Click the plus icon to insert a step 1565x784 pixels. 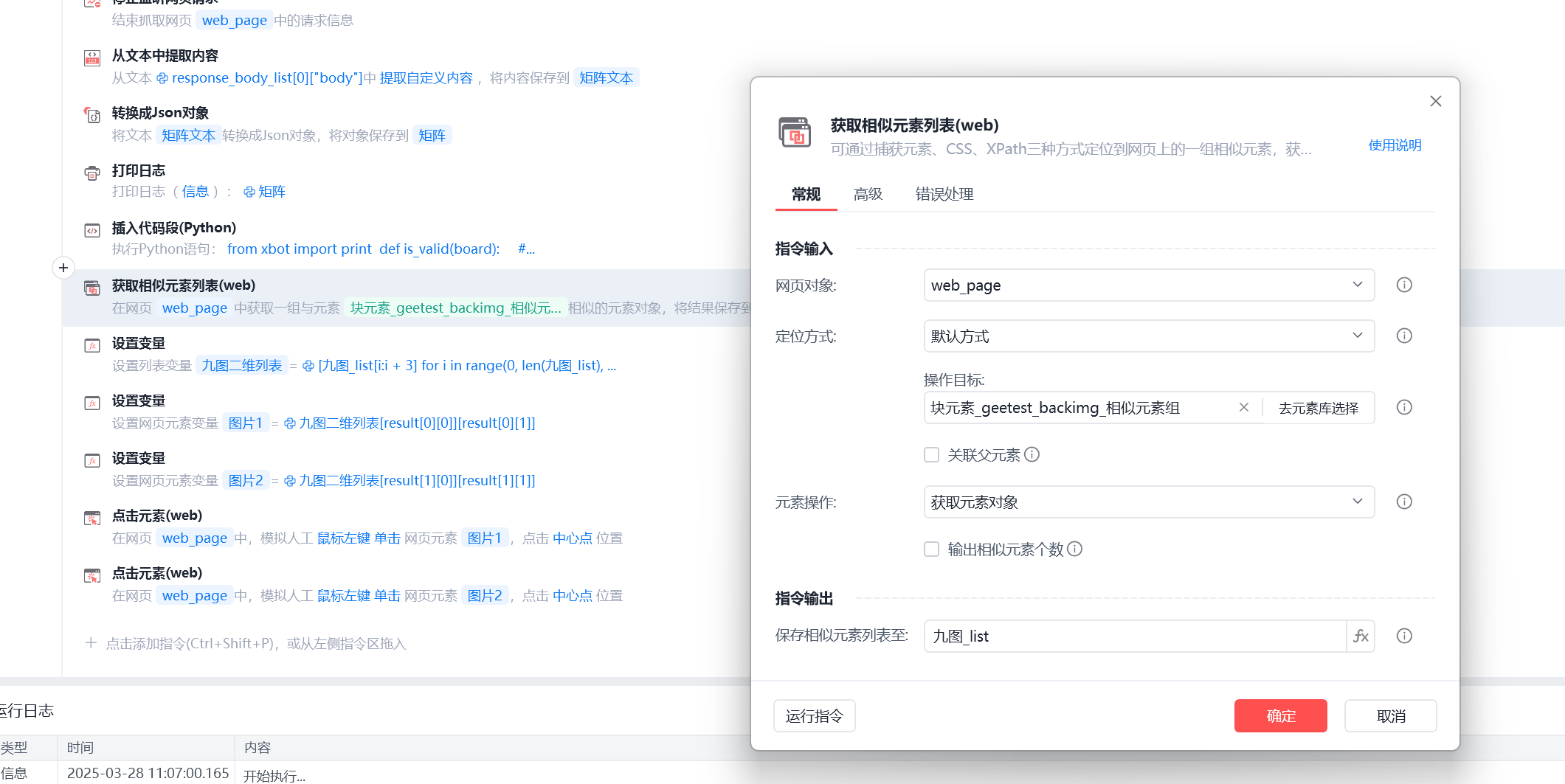click(x=63, y=268)
